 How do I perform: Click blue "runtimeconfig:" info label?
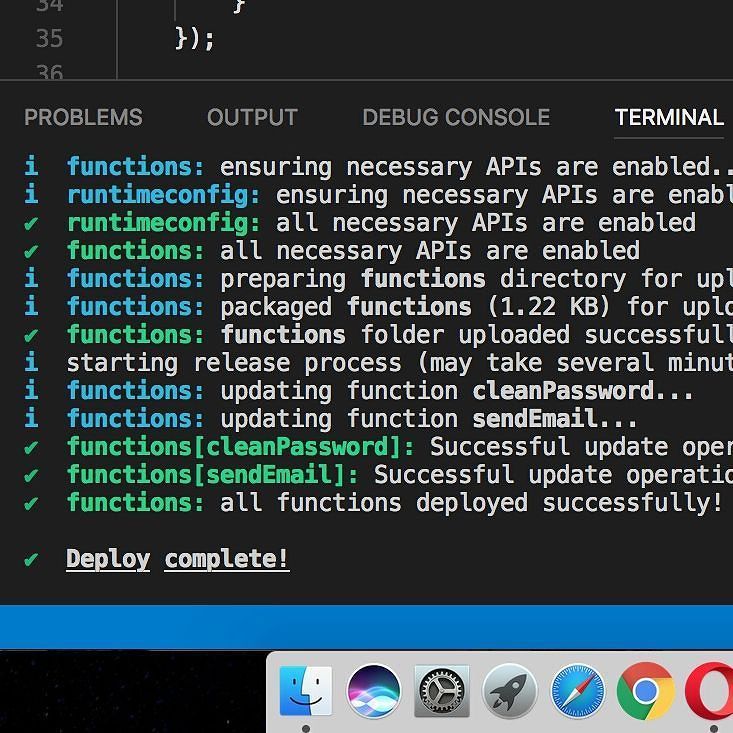(x=164, y=194)
